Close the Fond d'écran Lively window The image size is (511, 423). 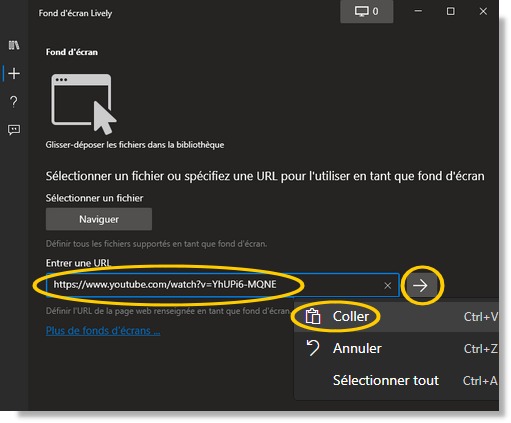click(483, 11)
